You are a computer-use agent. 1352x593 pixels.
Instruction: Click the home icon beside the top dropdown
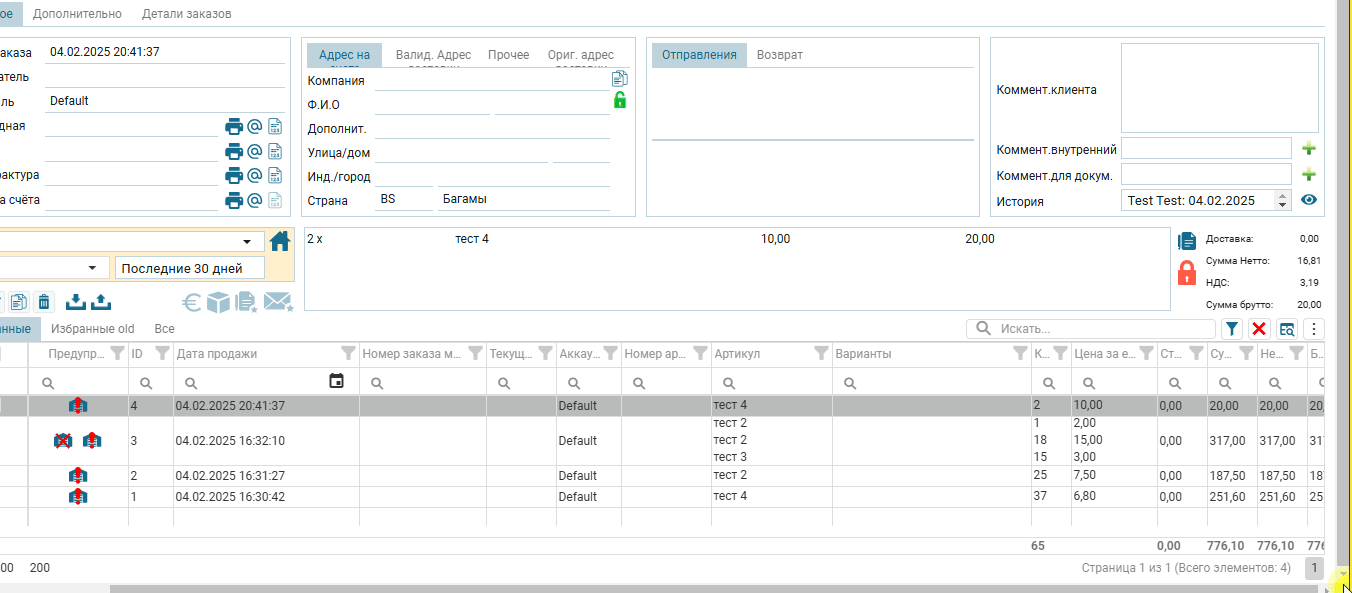tap(280, 241)
